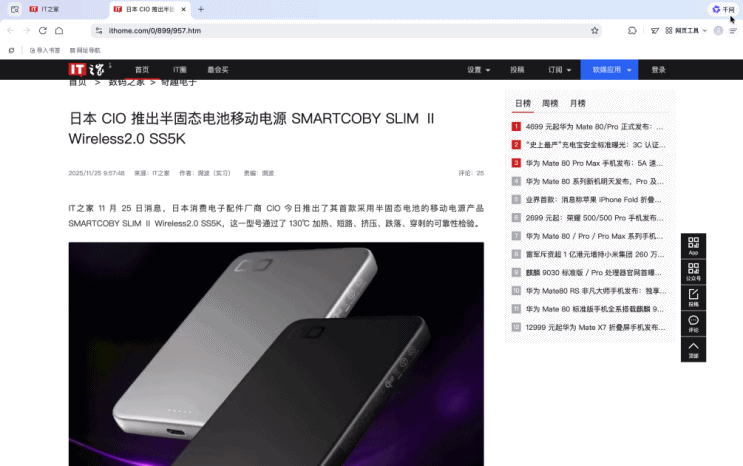Expand the blue 软媒应用 dropdown
This screenshot has width=743, height=466.
[x=609, y=70]
